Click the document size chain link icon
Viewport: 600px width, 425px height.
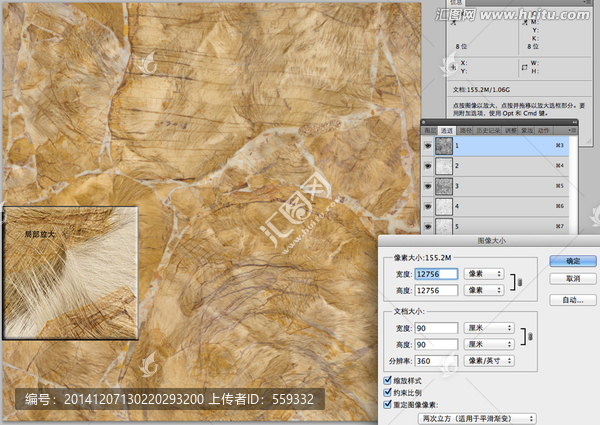pyautogui.click(x=530, y=336)
